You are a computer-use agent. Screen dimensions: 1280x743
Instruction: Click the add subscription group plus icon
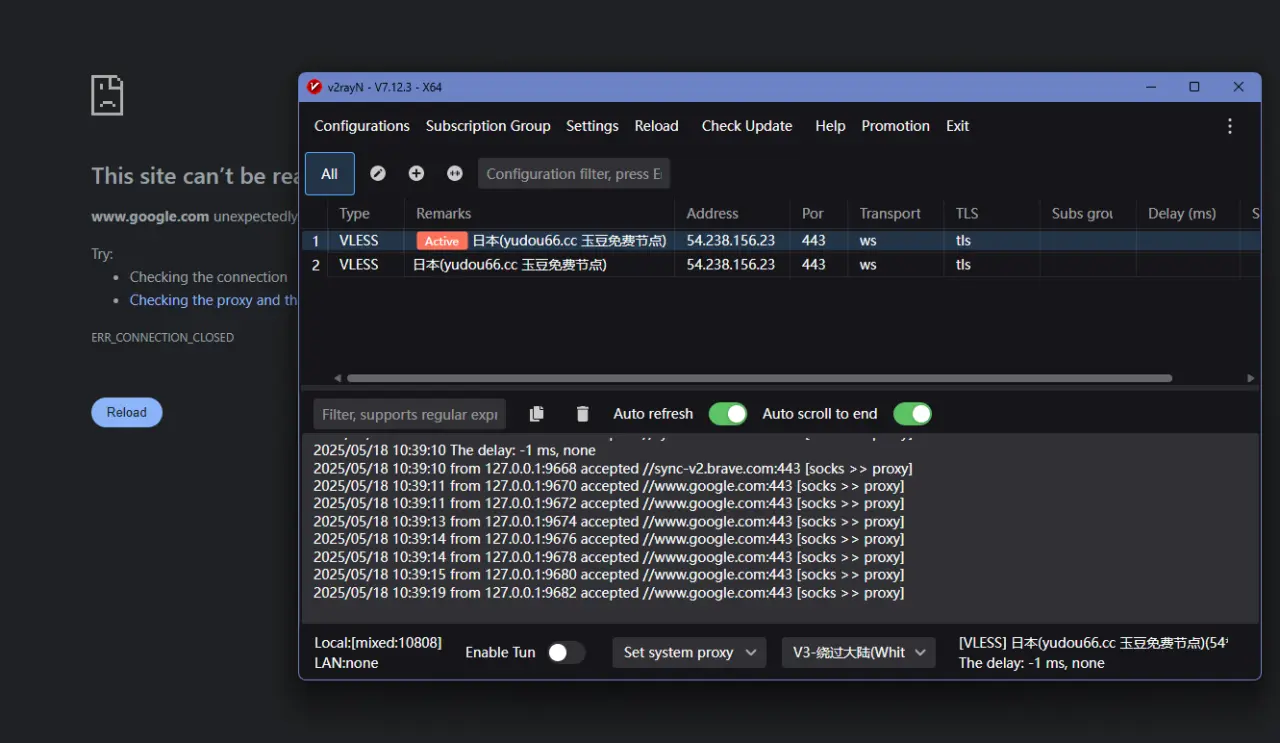pyautogui.click(x=416, y=173)
